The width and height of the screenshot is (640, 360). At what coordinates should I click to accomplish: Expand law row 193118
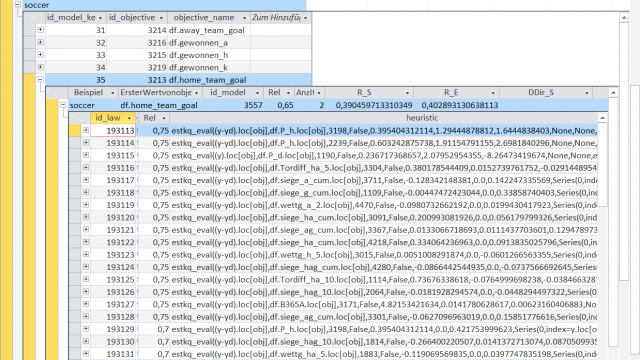tap(86, 192)
